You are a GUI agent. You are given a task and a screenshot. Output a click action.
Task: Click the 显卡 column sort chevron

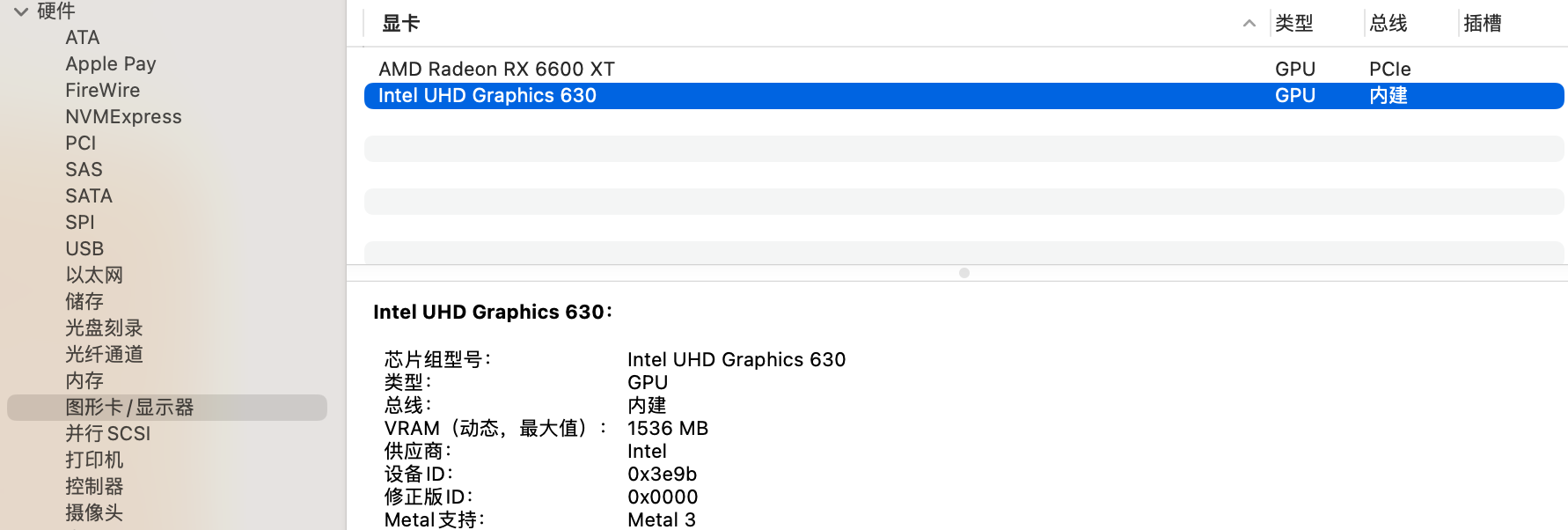click(x=1249, y=24)
